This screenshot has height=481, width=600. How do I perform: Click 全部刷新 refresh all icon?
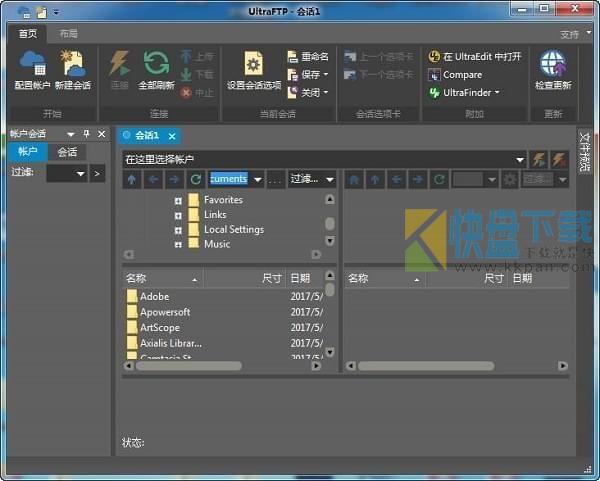156,64
